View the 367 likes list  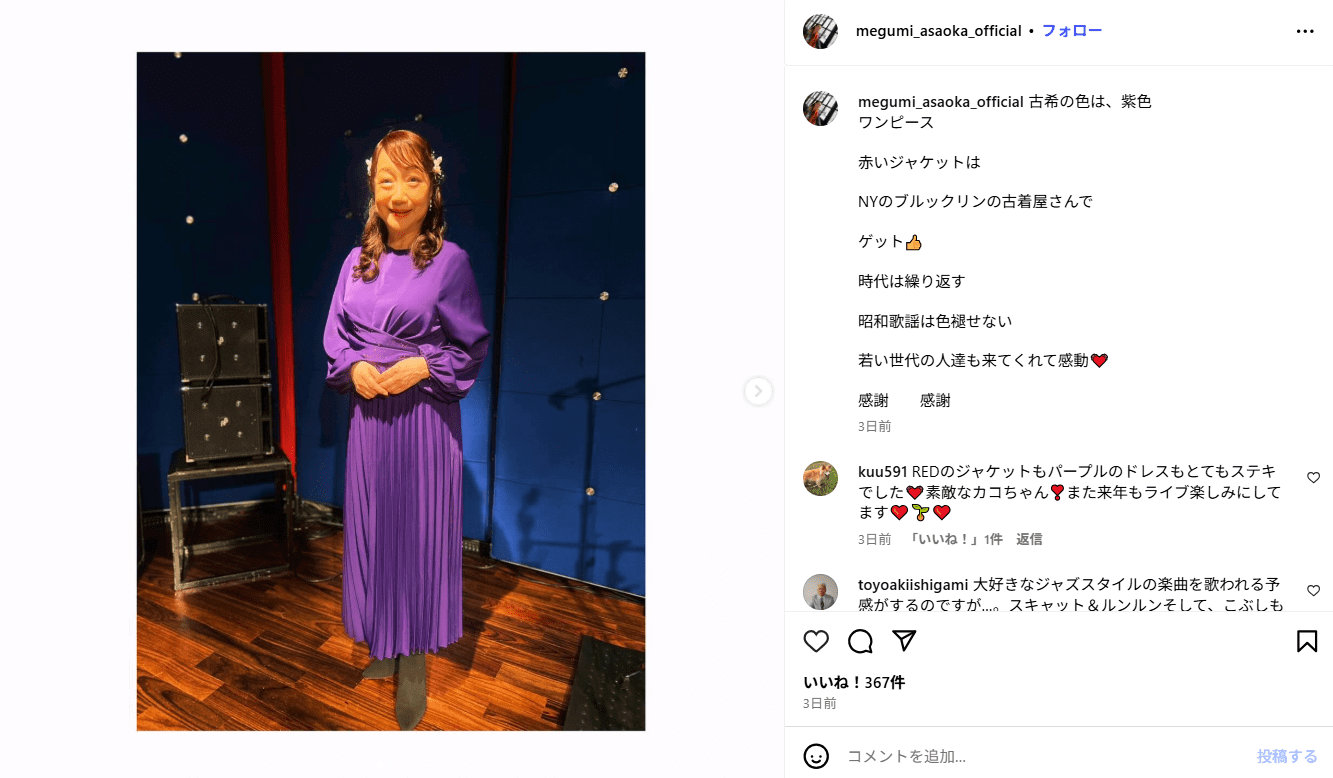point(854,682)
